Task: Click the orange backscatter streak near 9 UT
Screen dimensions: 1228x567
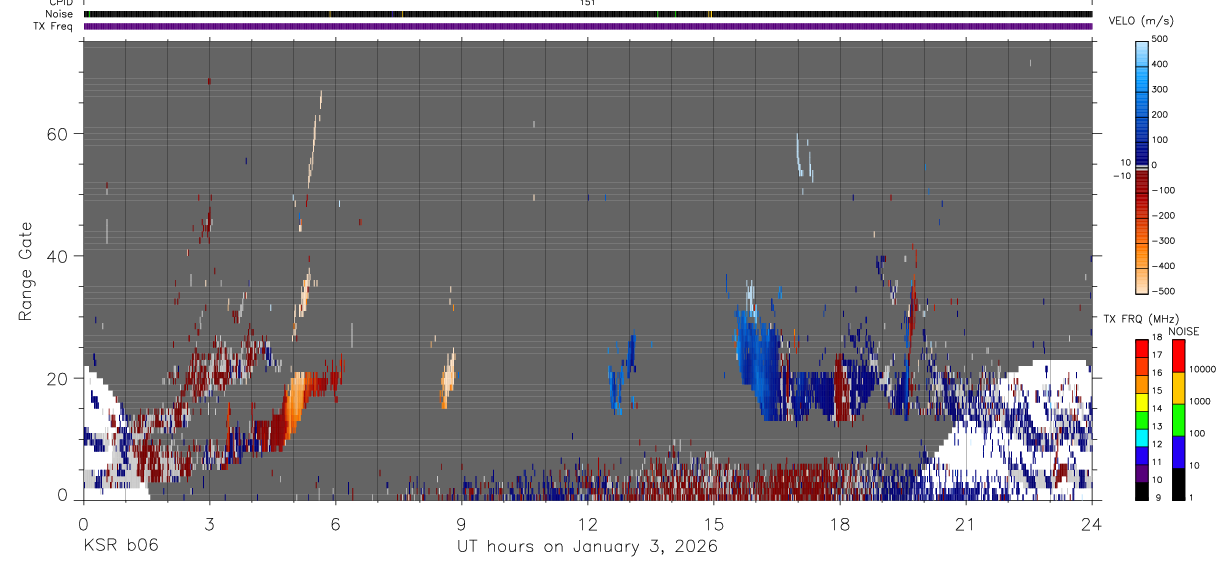Action: (x=448, y=380)
